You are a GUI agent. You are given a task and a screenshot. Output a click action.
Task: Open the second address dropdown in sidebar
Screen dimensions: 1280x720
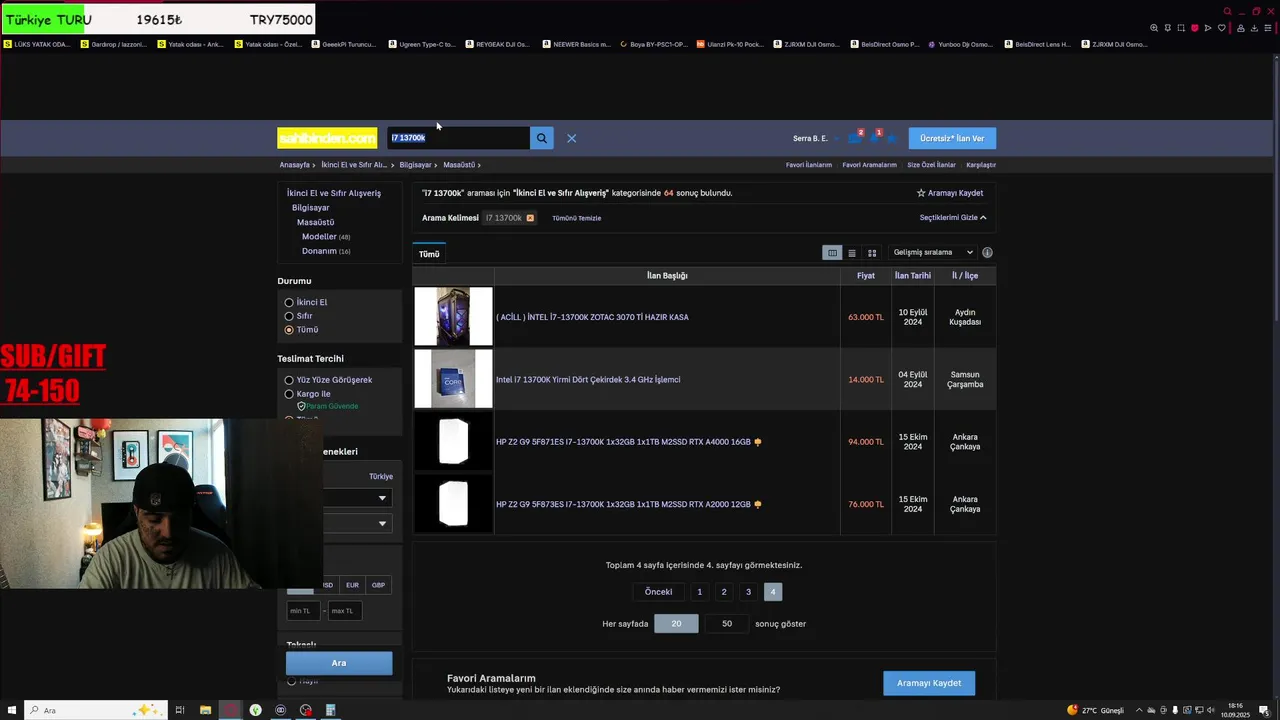tap(355, 523)
